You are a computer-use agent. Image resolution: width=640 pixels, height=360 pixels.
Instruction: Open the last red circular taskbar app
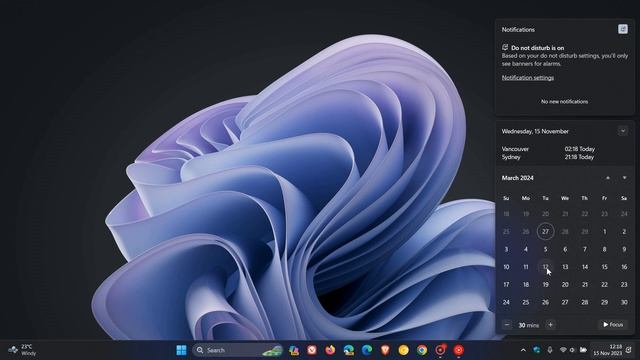(459, 350)
